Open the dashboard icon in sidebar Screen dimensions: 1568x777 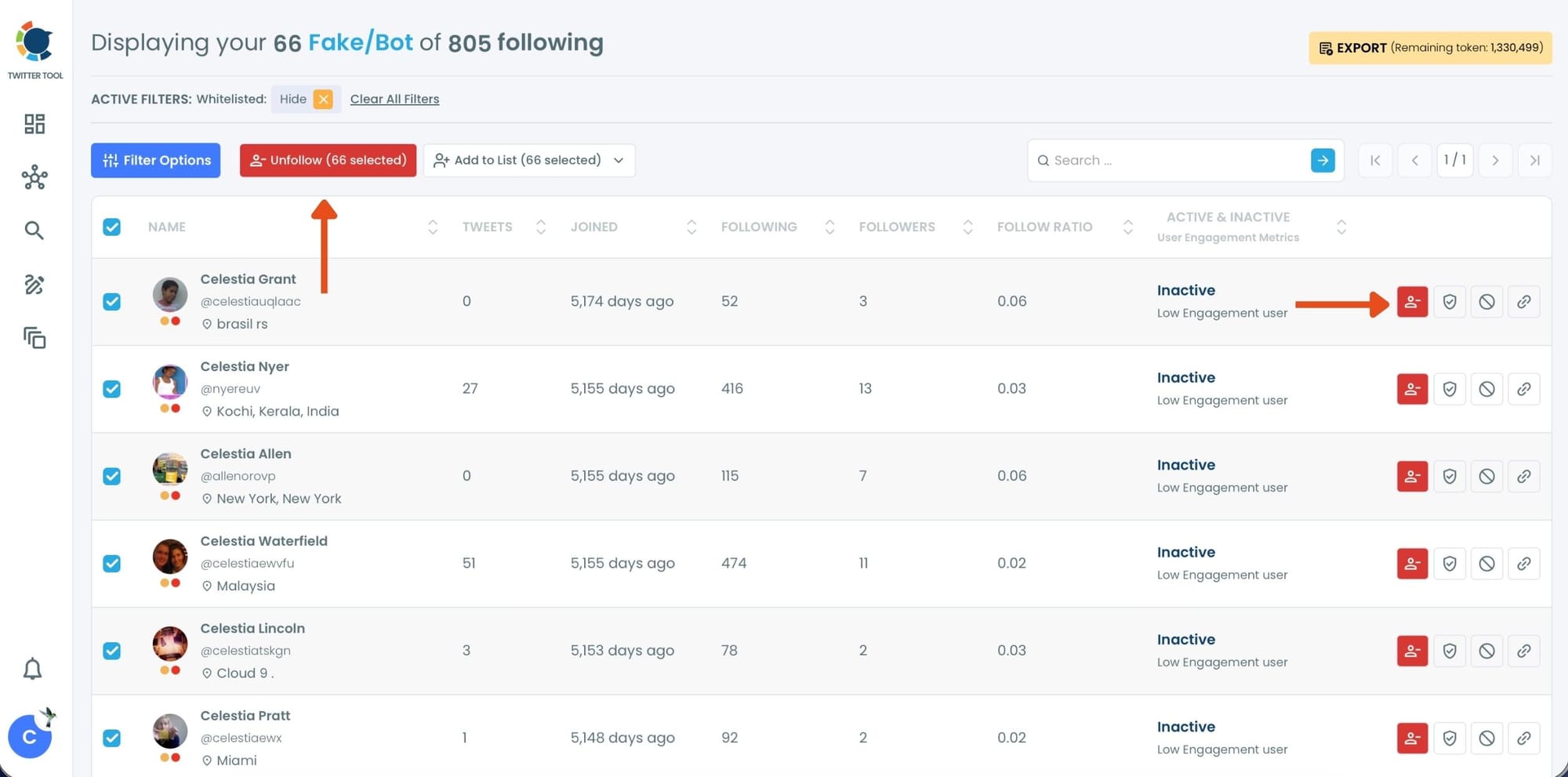[x=34, y=124]
